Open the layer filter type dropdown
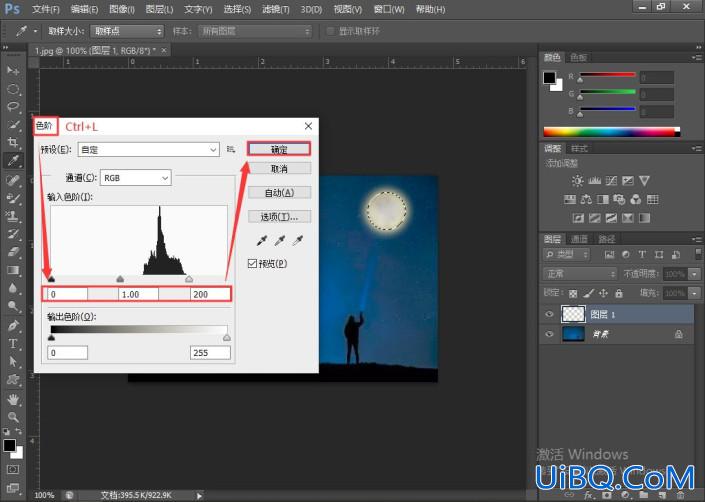The width and height of the screenshot is (705, 502). pos(566,254)
